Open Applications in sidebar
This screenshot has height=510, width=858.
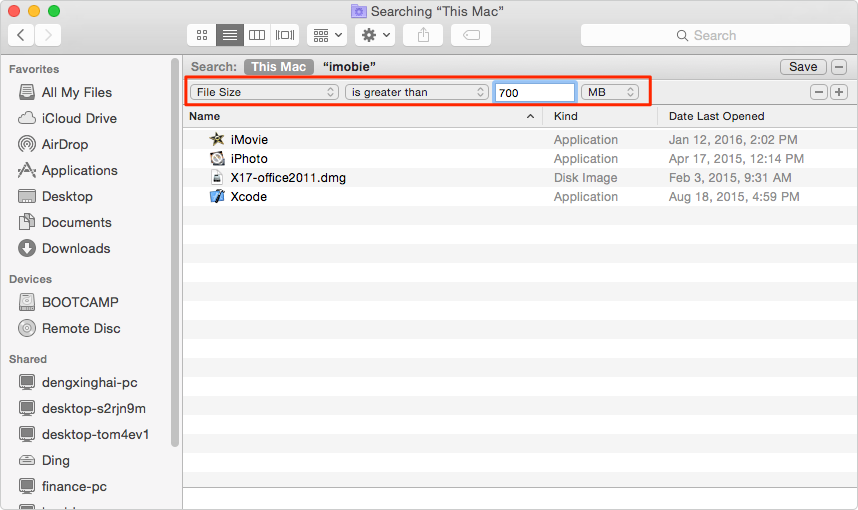click(79, 170)
